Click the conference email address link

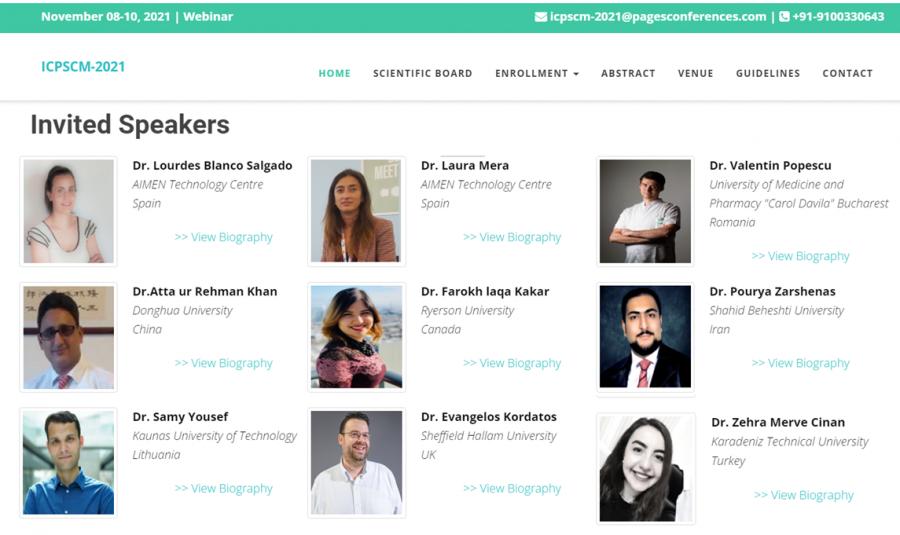658,17
